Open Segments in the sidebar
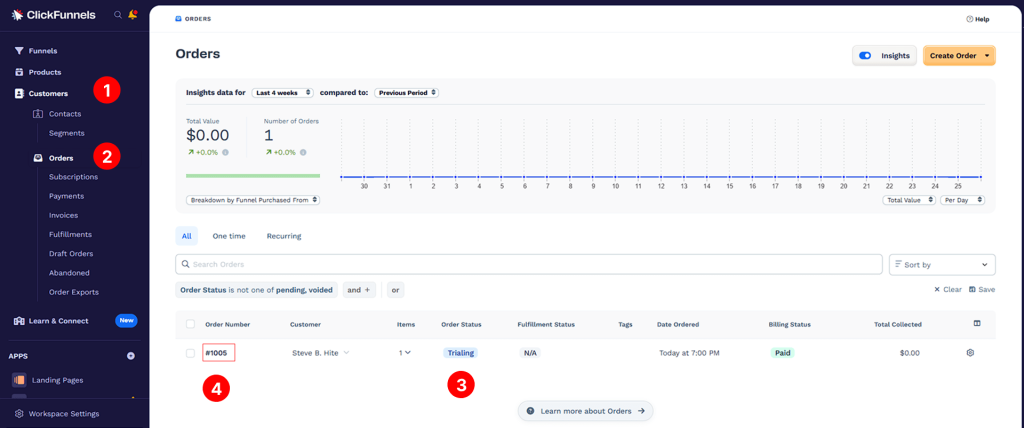The height and width of the screenshot is (428, 1024). coord(67,133)
